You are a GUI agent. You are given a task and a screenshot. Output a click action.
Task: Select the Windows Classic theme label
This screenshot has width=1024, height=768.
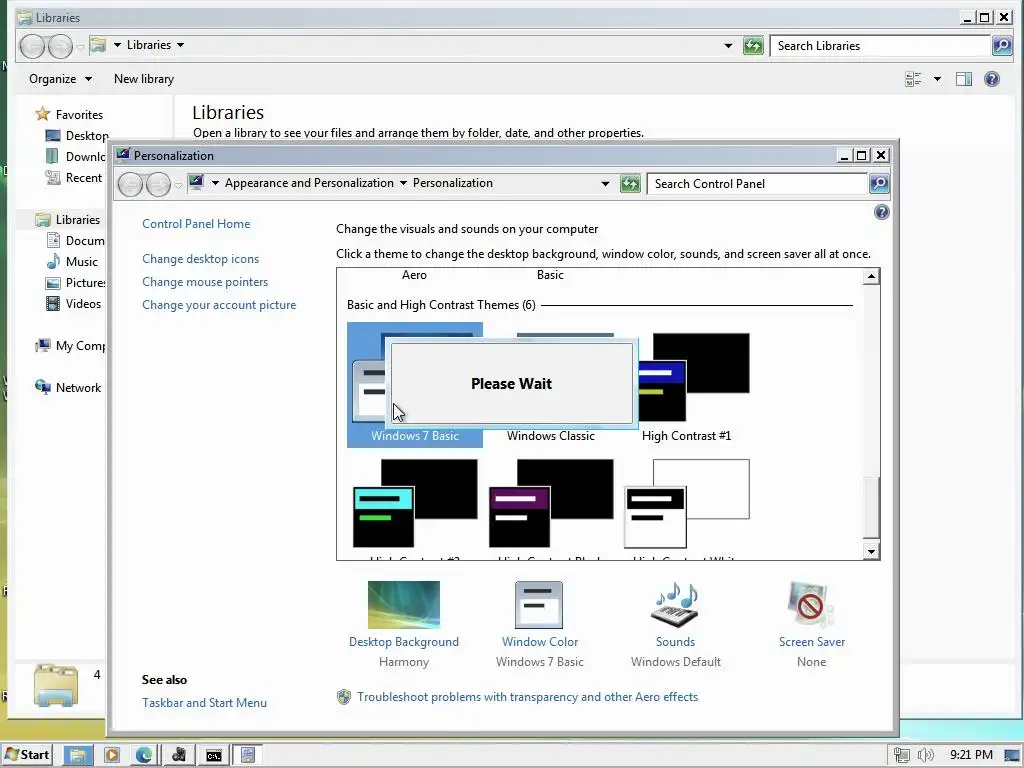coord(551,436)
